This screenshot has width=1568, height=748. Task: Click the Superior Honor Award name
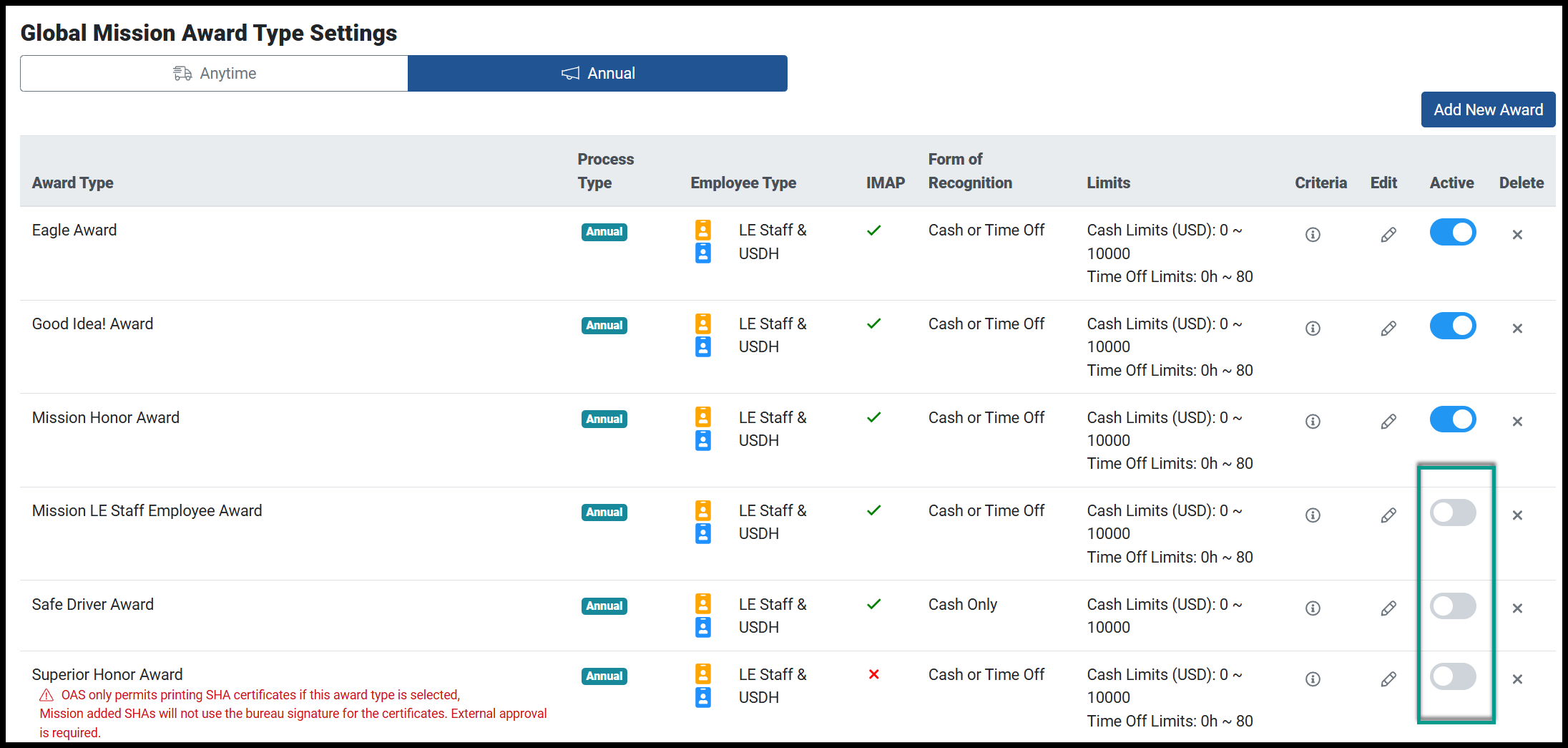(x=107, y=674)
